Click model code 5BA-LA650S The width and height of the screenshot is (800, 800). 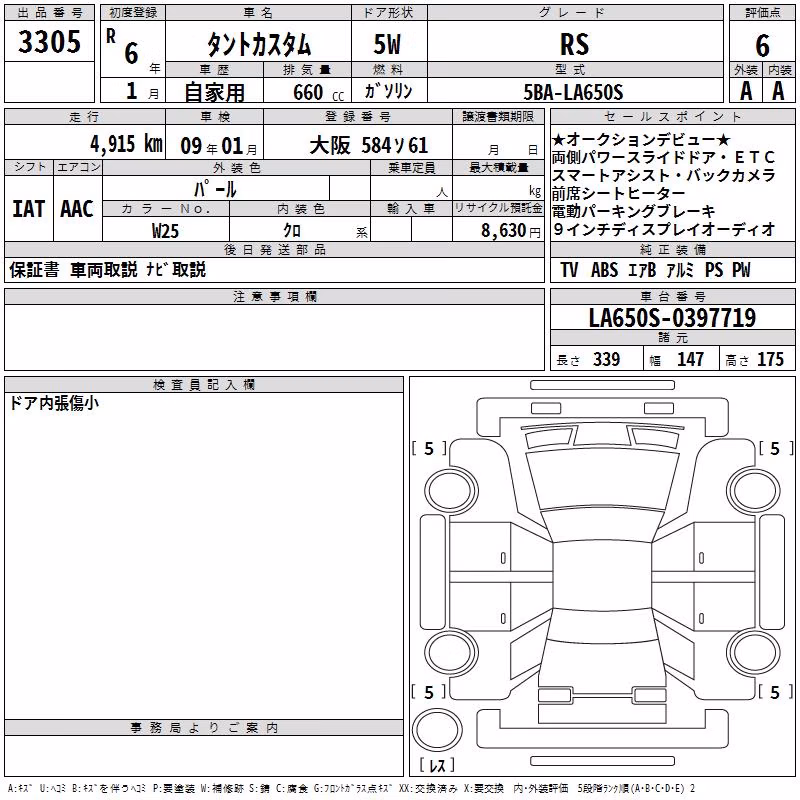pyautogui.click(x=573, y=92)
